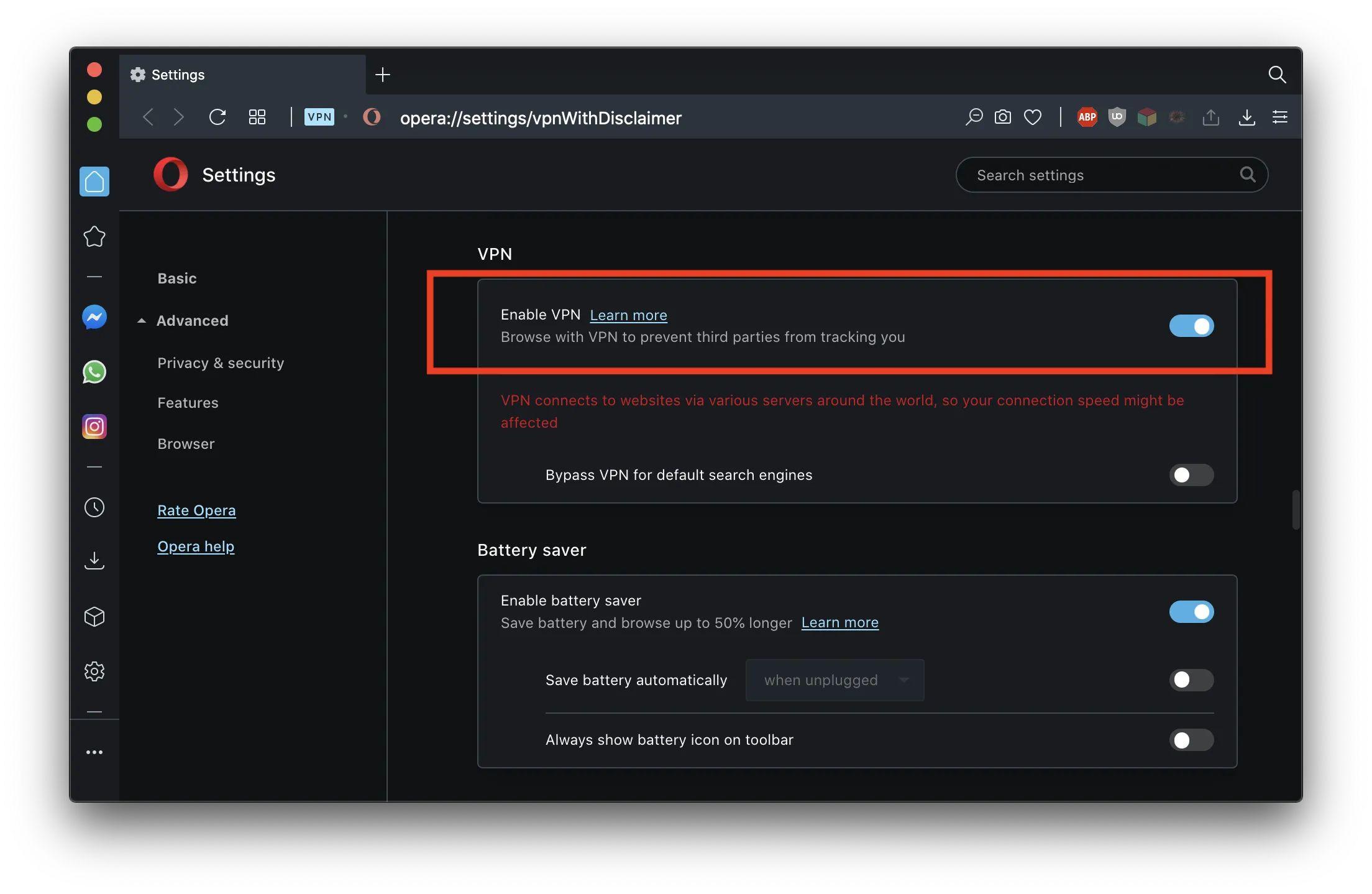Go back to the previous page
Image resolution: width=1372 pixels, height=894 pixels.
tap(148, 117)
